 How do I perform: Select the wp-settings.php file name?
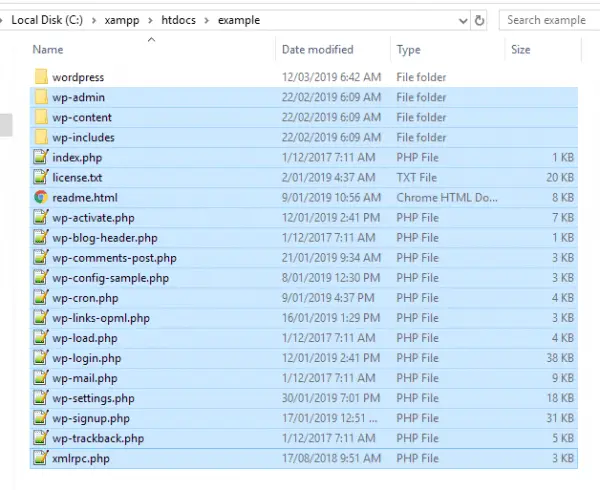tap(93, 399)
